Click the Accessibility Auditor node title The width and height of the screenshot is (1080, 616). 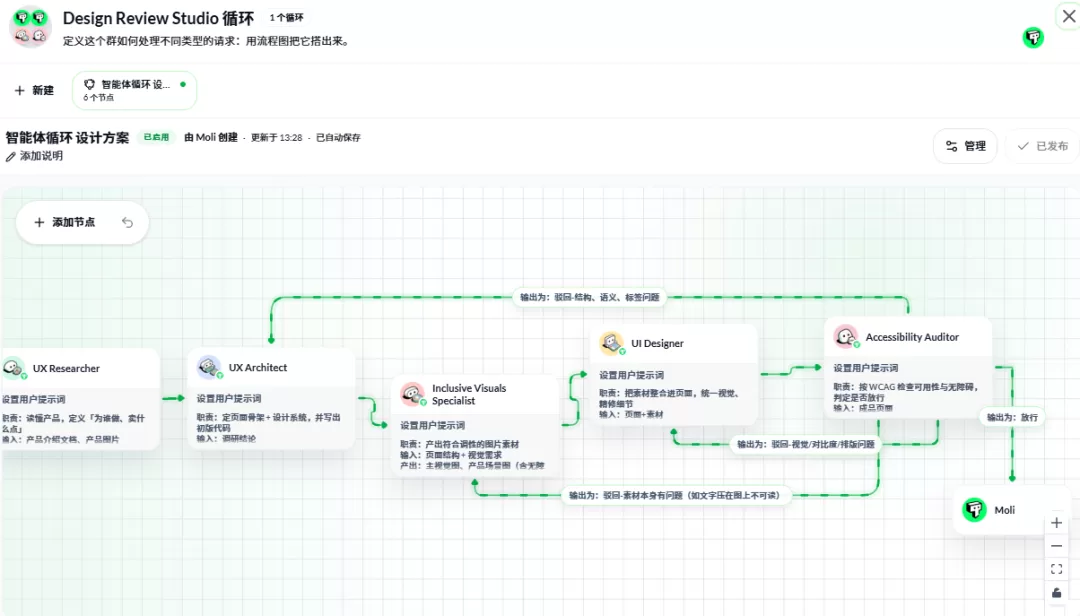click(x=912, y=337)
